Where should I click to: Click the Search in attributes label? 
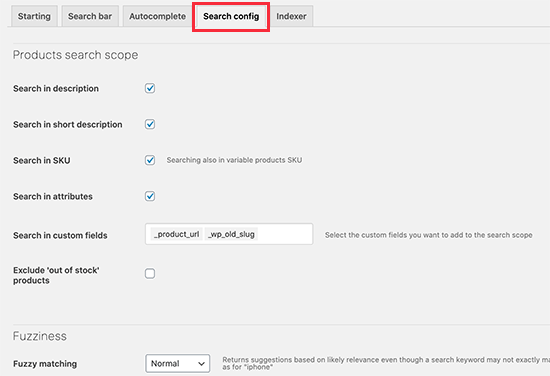[x=53, y=196]
